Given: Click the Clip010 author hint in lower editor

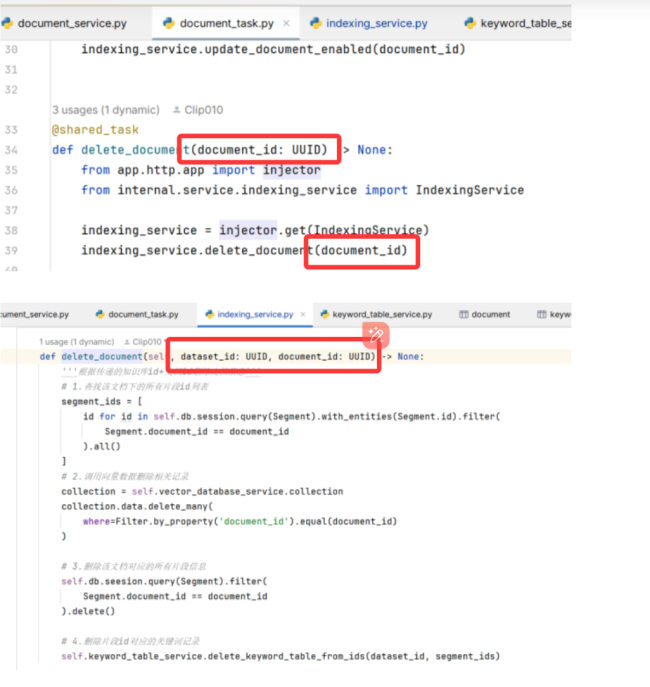Looking at the screenshot, I should (x=147, y=342).
